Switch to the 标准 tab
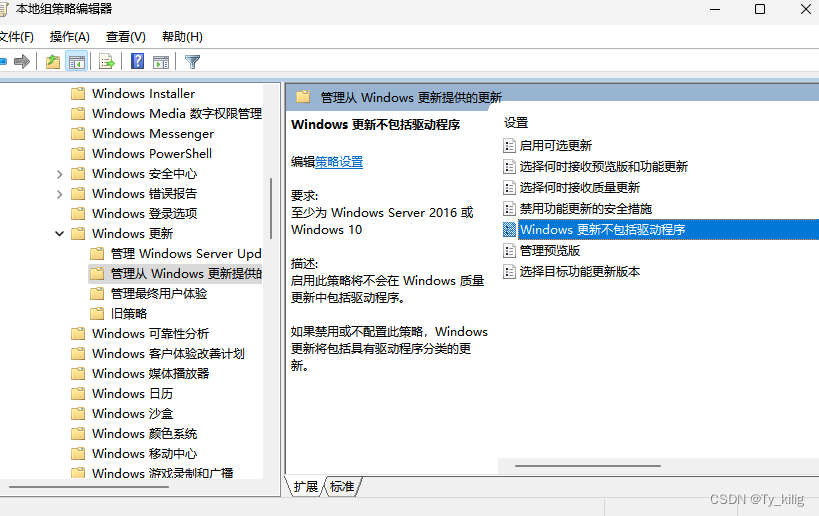Screen dimensions: 819x516 [342, 487]
